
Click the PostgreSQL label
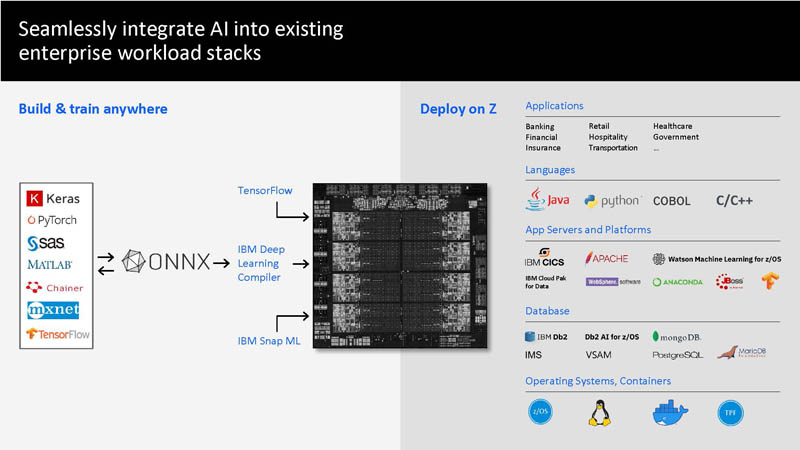point(678,355)
